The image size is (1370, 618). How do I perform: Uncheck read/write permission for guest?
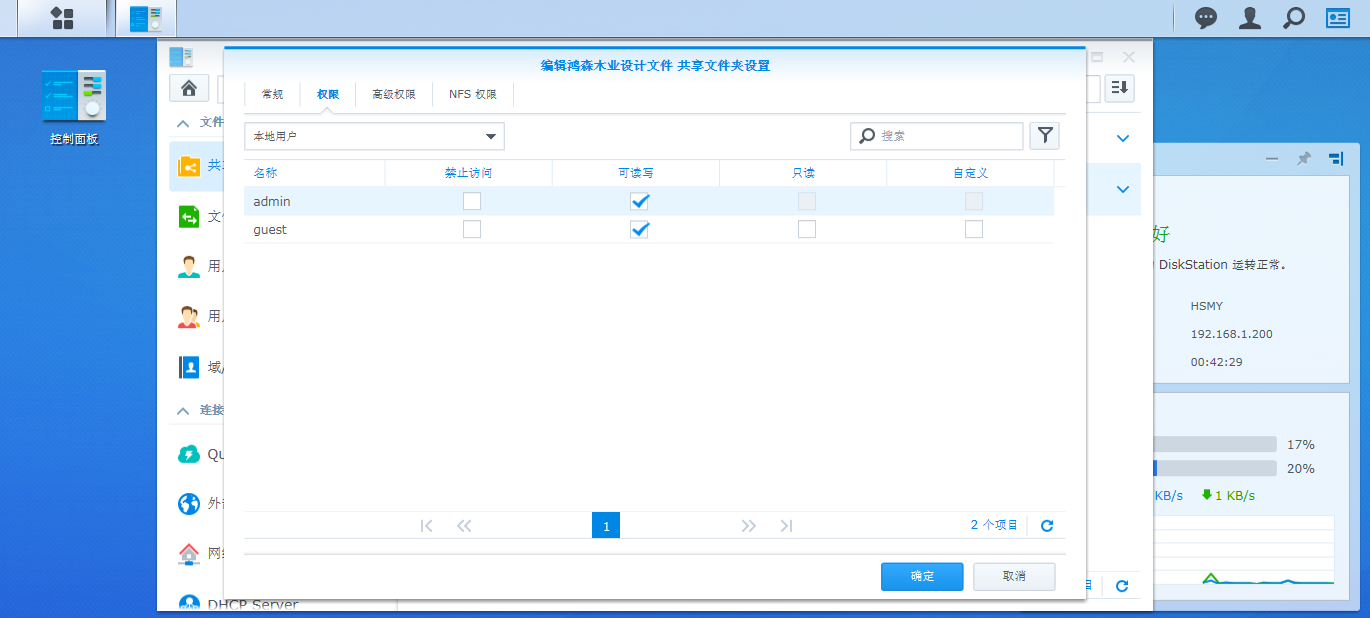point(639,229)
